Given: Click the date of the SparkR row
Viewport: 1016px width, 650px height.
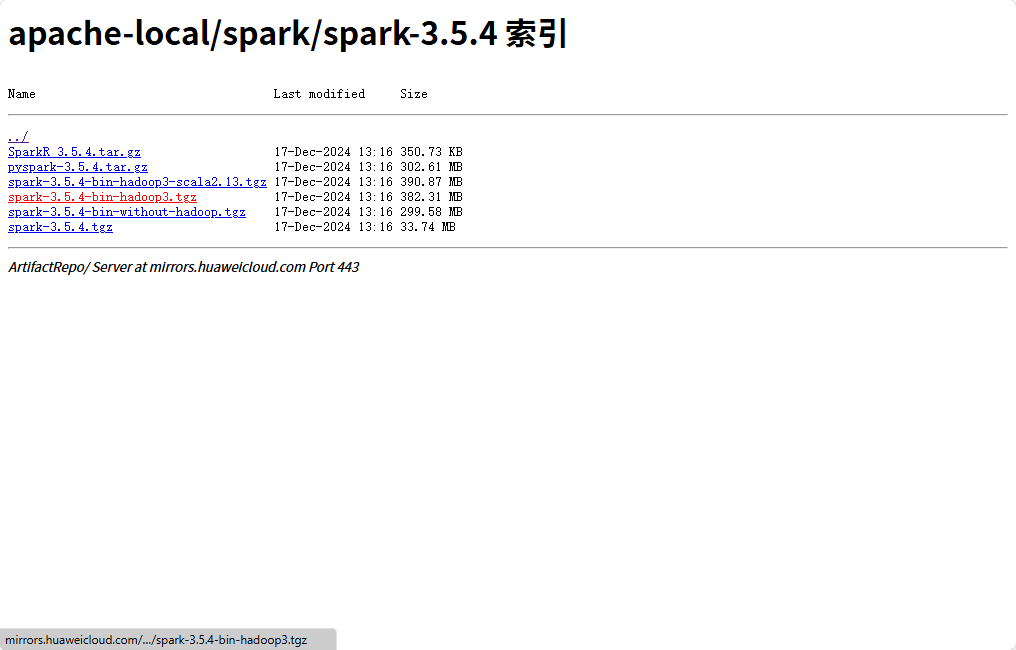Looking at the screenshot, I should point(333,152).
